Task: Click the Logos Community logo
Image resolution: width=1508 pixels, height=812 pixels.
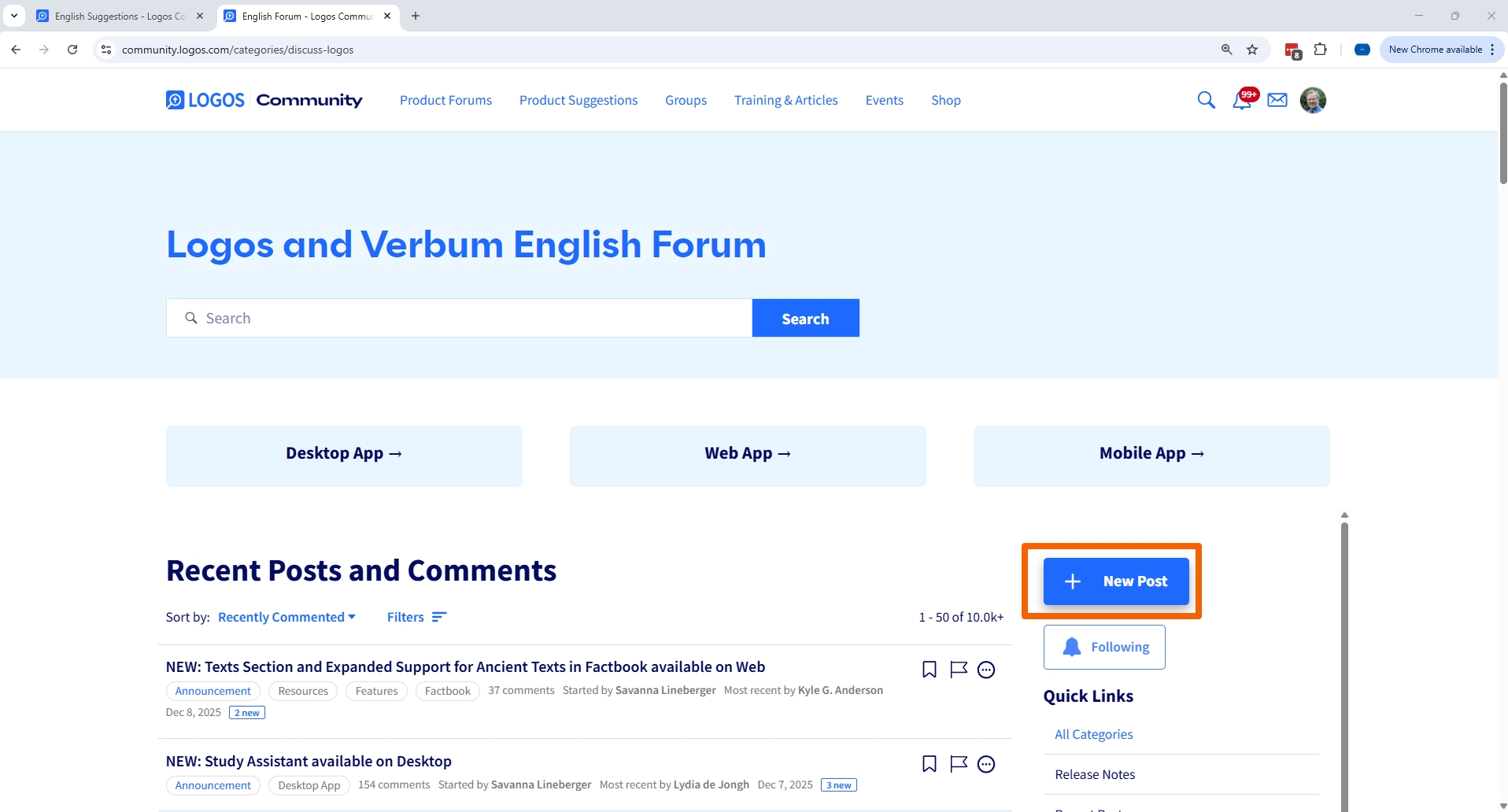Action: tap(264, 100)
